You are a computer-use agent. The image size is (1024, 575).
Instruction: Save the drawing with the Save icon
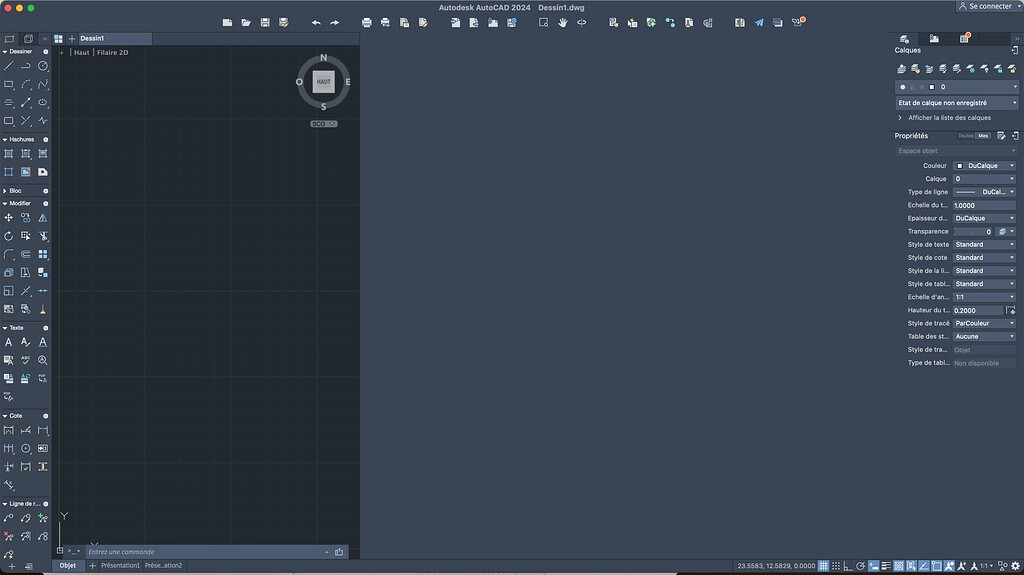pos(265,22)
